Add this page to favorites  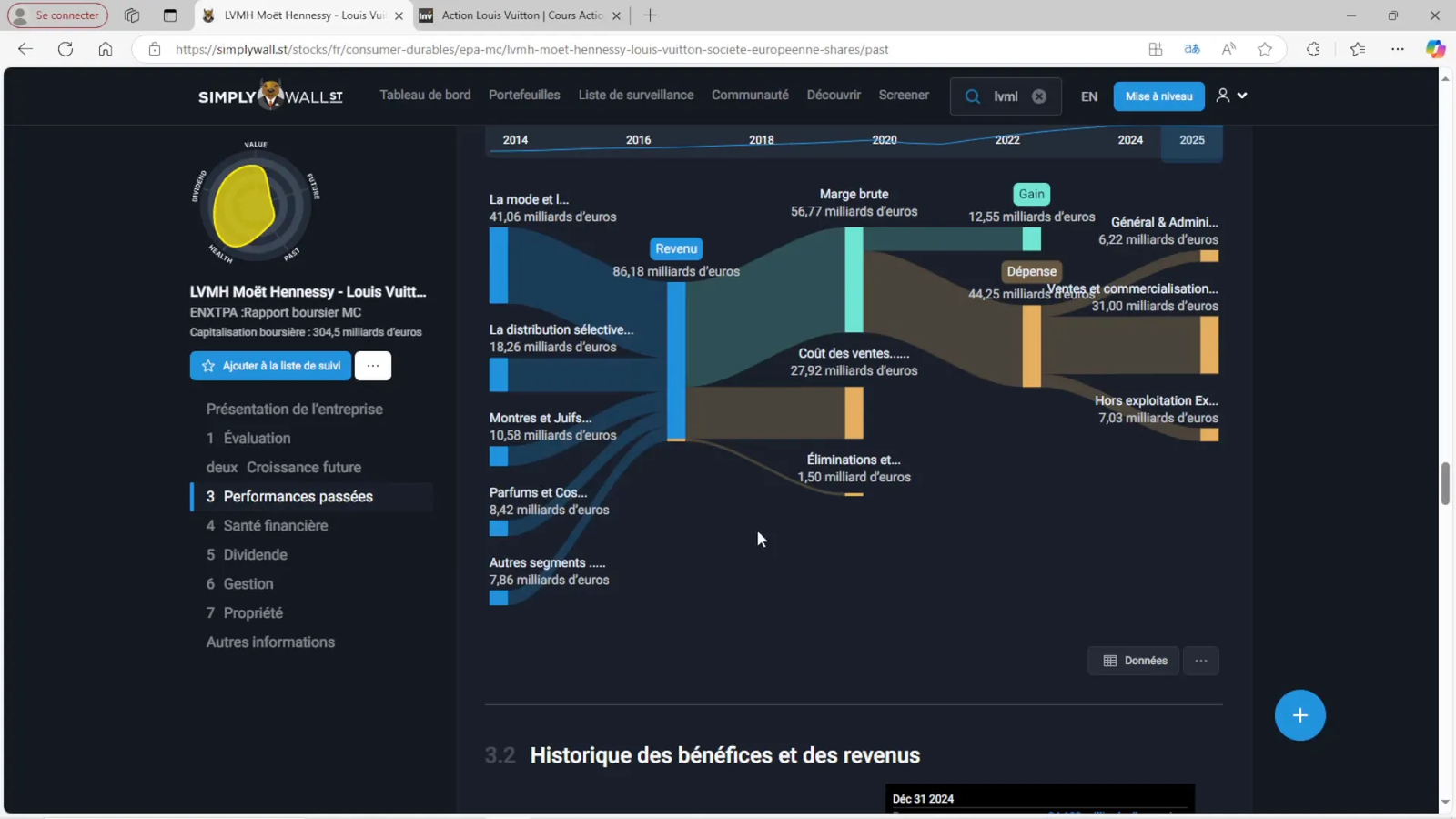1265,49
